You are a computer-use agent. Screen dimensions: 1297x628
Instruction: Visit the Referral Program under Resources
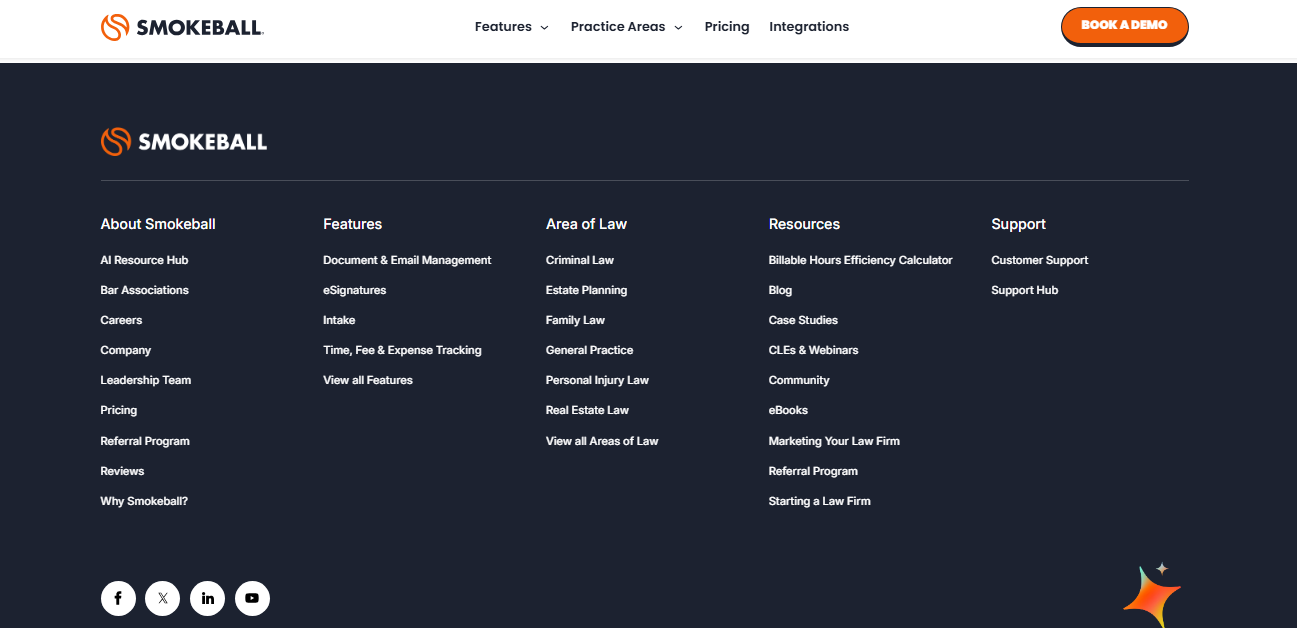click(x=813, y=470)
